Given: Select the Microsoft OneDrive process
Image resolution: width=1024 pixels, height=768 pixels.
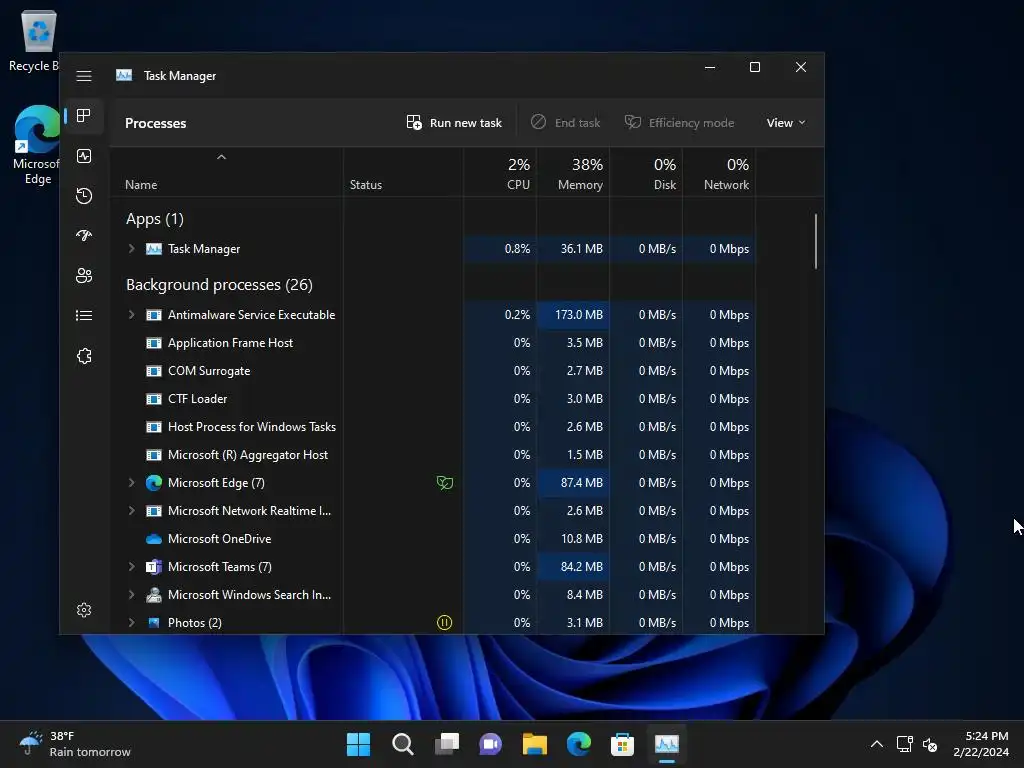Looking at the screenshot, I should click(434, 539).
